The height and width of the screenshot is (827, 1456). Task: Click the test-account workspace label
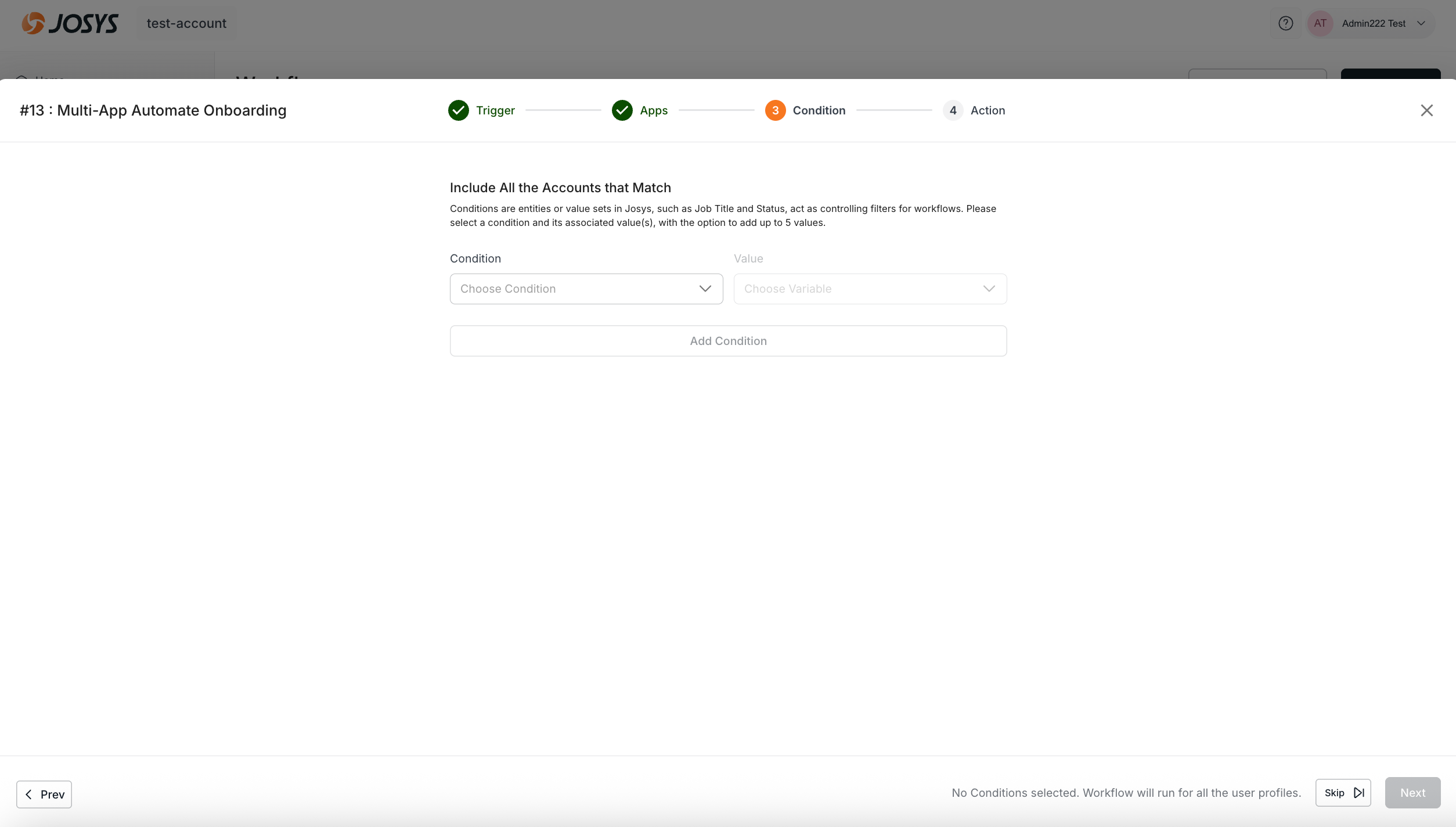pyautogui.click(x=186, y=23)
